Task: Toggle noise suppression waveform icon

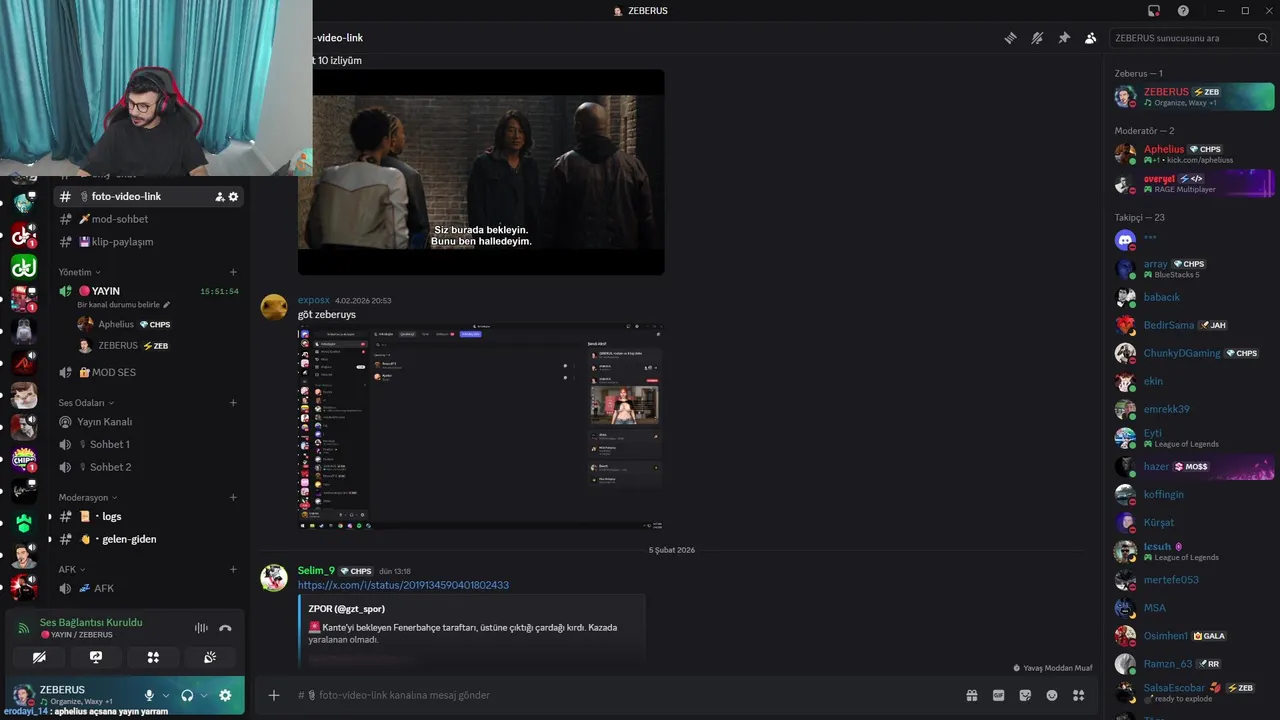Action: click(x=201, y=628)
